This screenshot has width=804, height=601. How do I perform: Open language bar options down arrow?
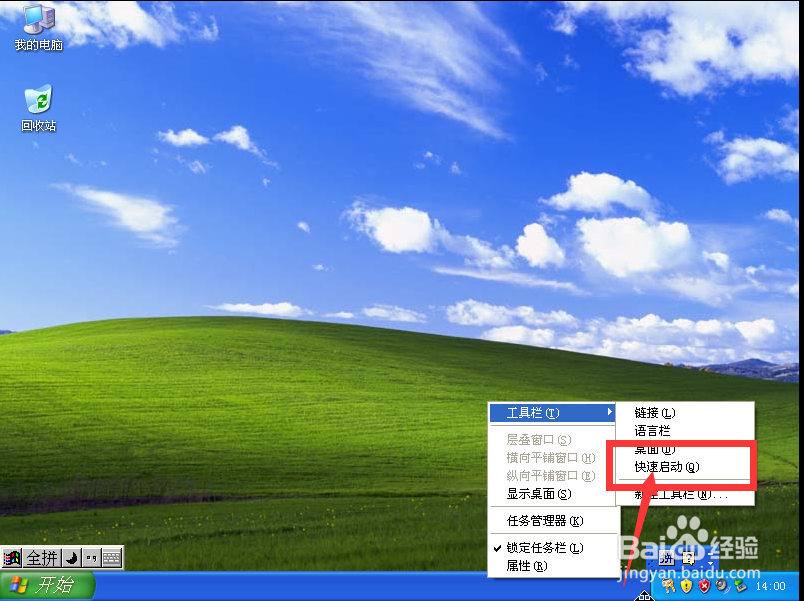711,564
